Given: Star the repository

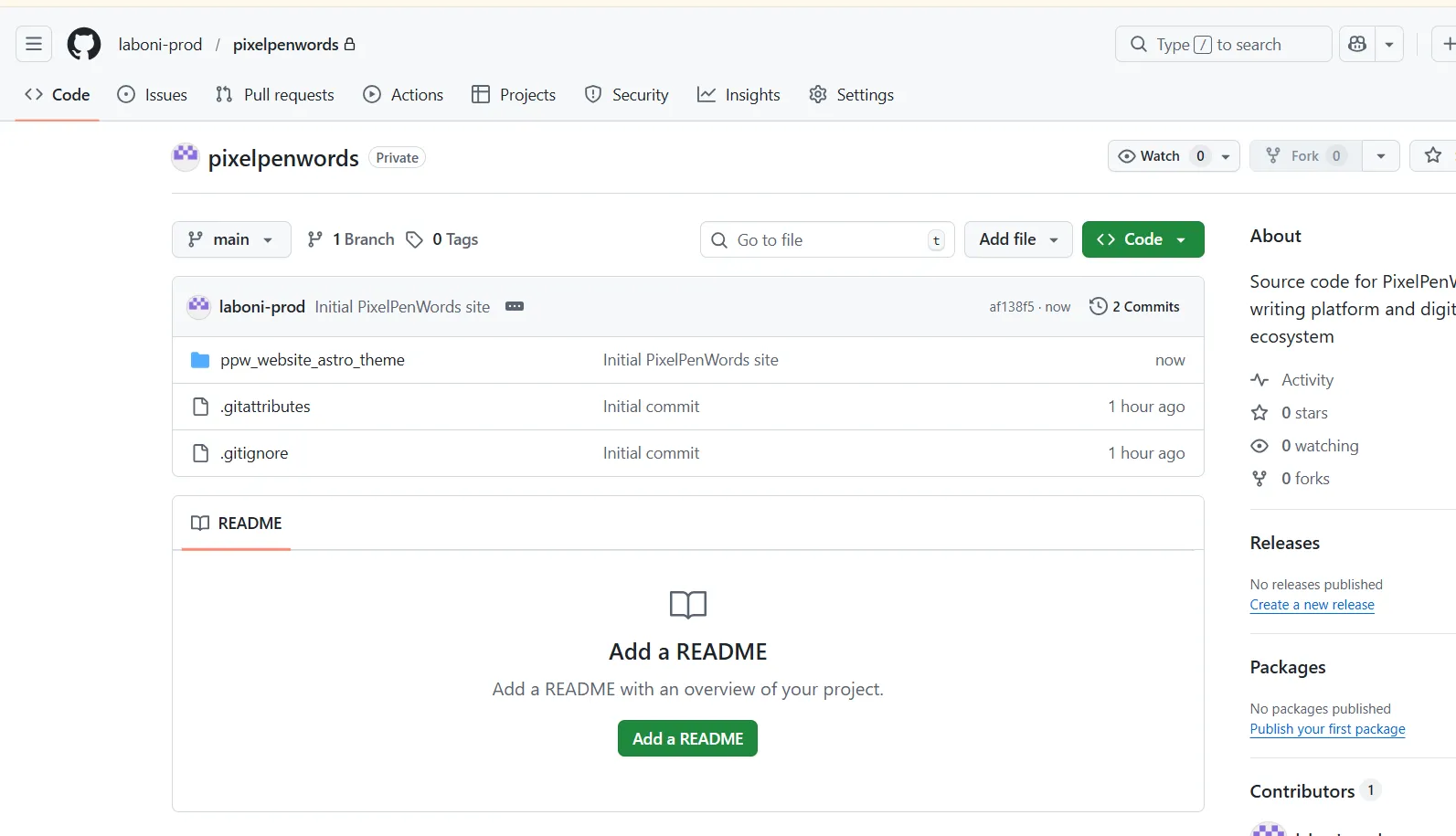Looking at the screenshot, I should coord(1433,156).
